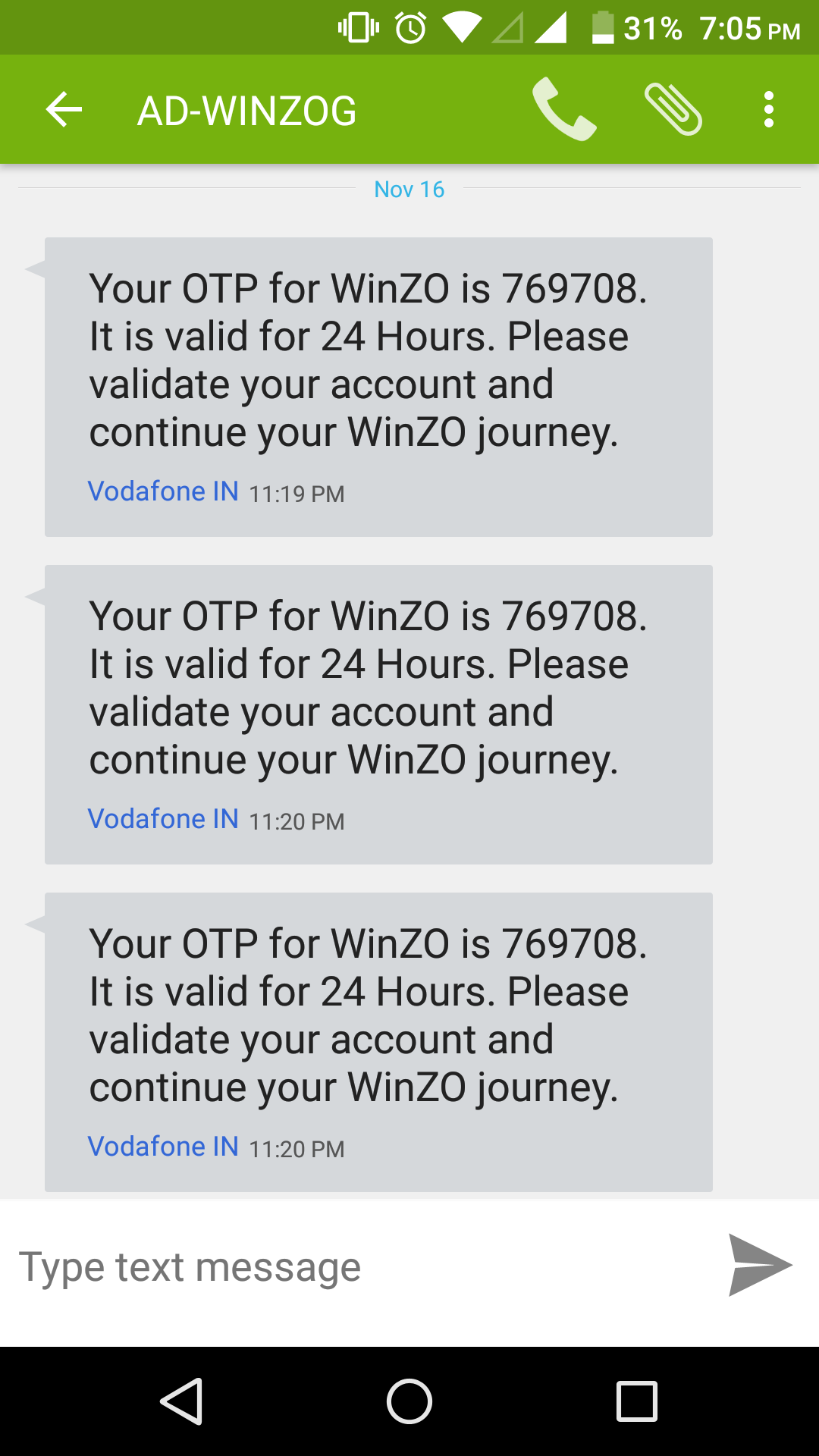Tap the battery icon in status bar
The height and width of the screenshot is (1456, 819).
point(603,28)
